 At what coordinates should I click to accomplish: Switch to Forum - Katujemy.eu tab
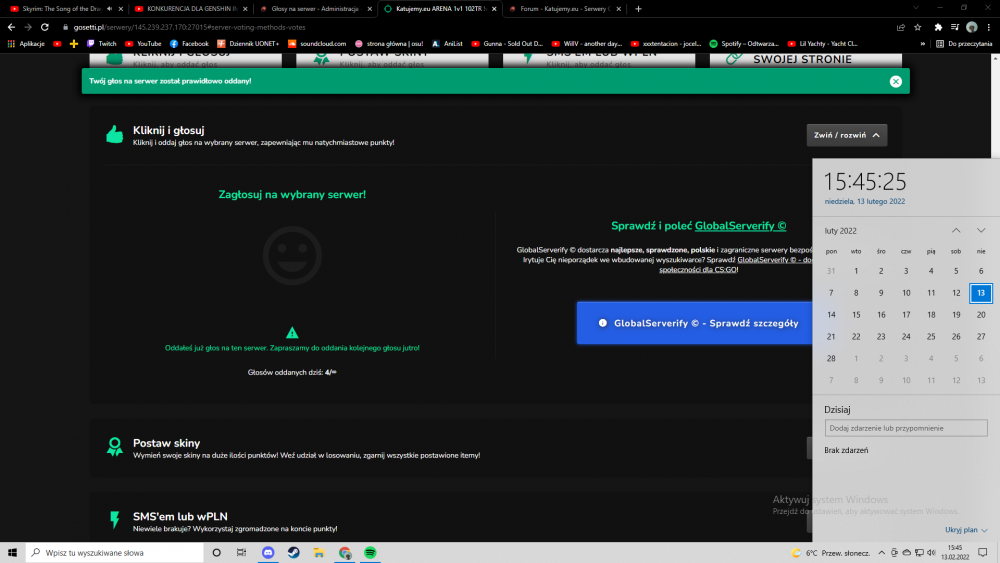tap(564, 9)
